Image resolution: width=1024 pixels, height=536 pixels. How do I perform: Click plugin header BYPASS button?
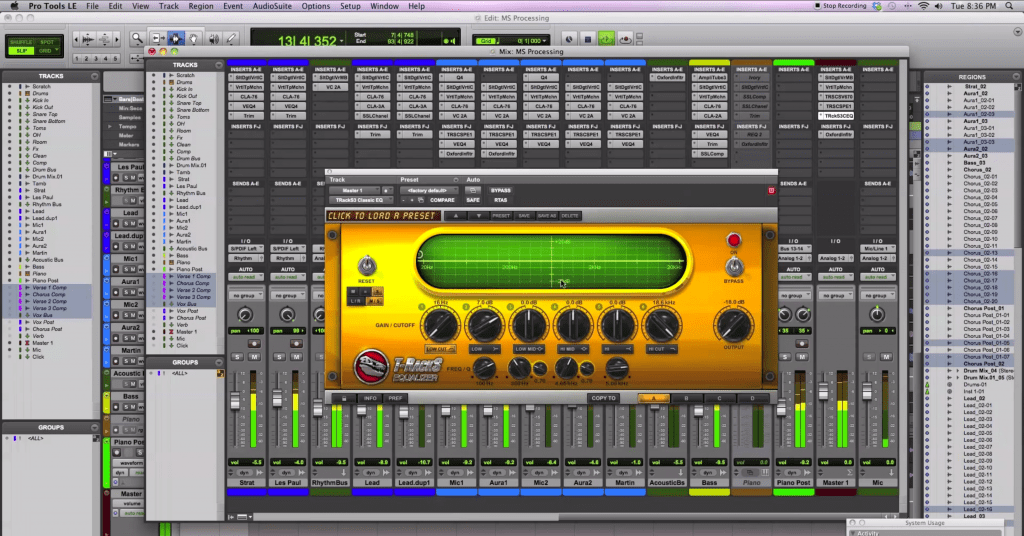point(500,191)
